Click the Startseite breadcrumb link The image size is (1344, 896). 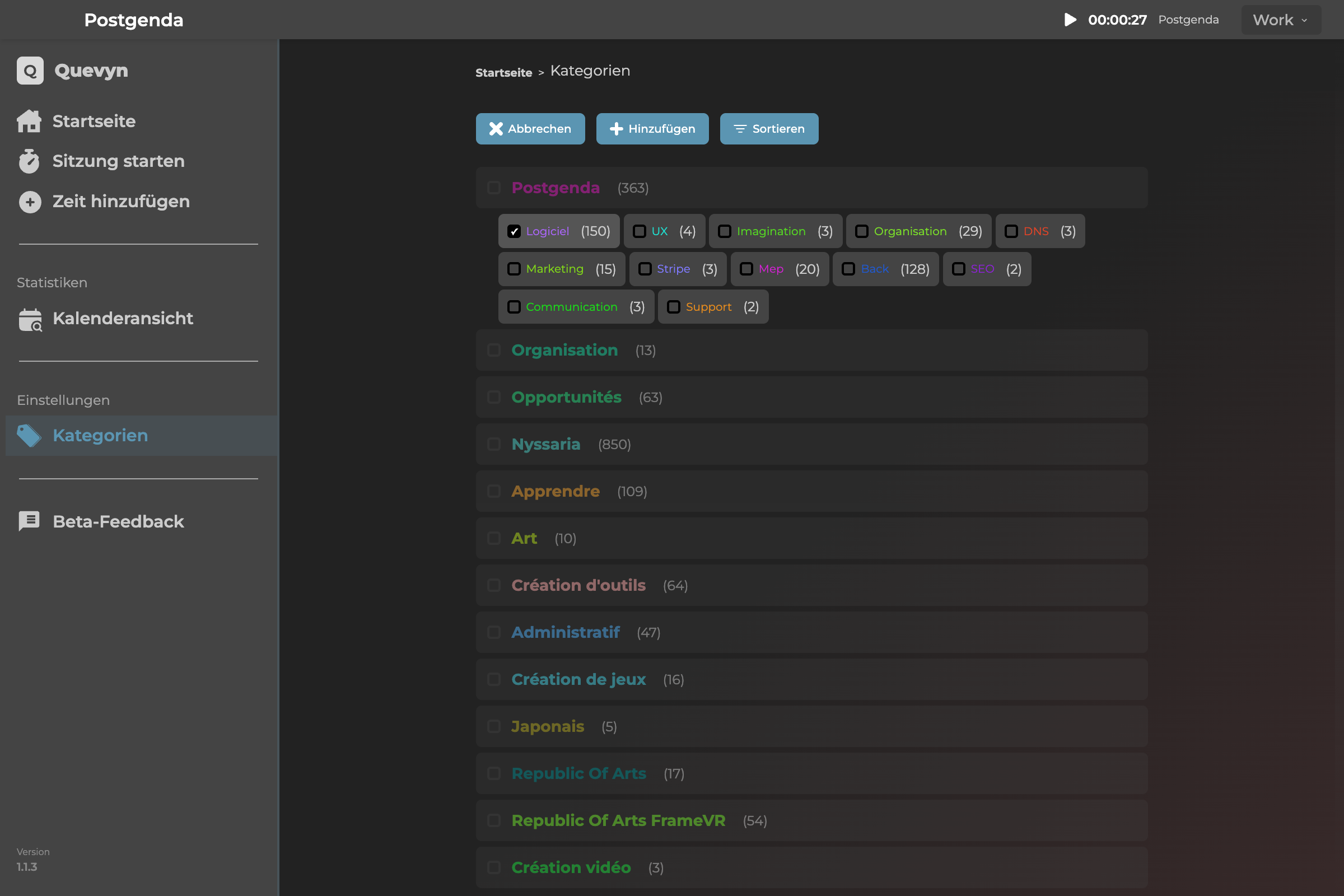(503, 73)
